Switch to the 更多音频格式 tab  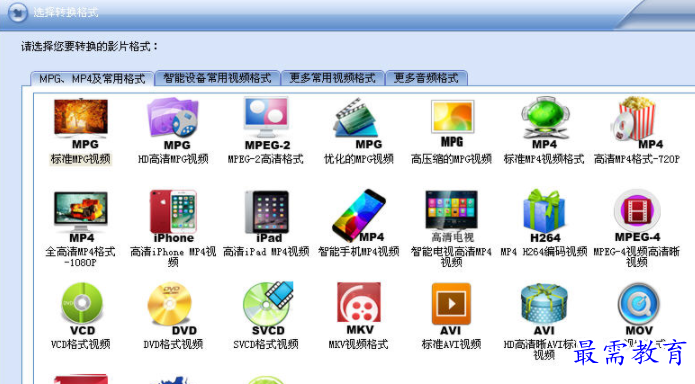pos(426,78)
